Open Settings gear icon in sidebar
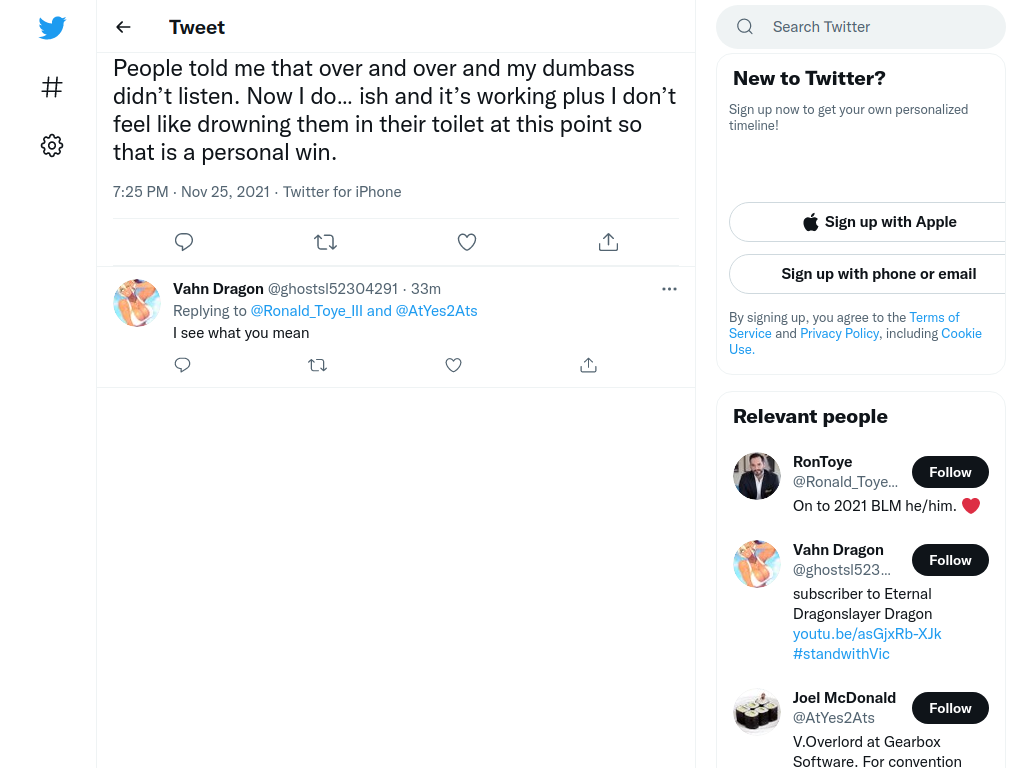 coord(52,145)
